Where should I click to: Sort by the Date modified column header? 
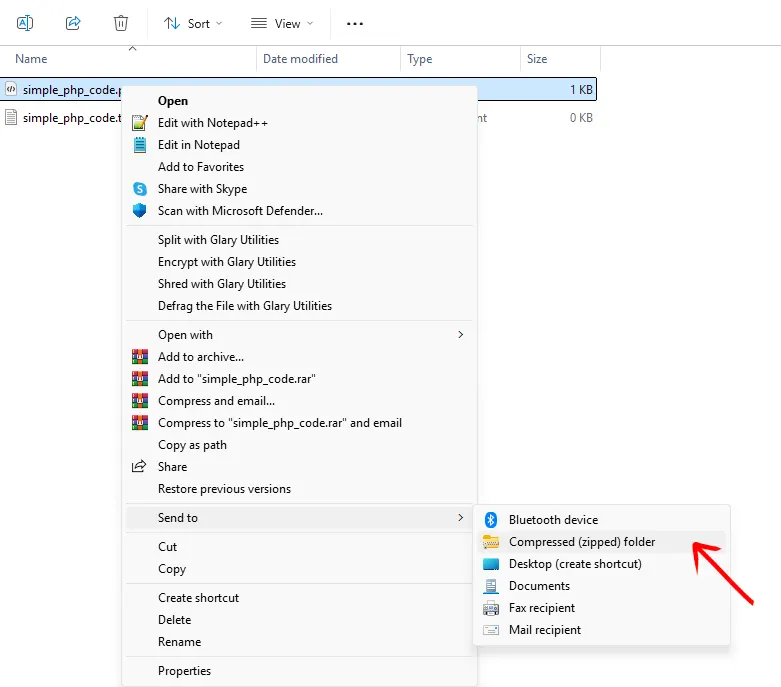(300, 59)
